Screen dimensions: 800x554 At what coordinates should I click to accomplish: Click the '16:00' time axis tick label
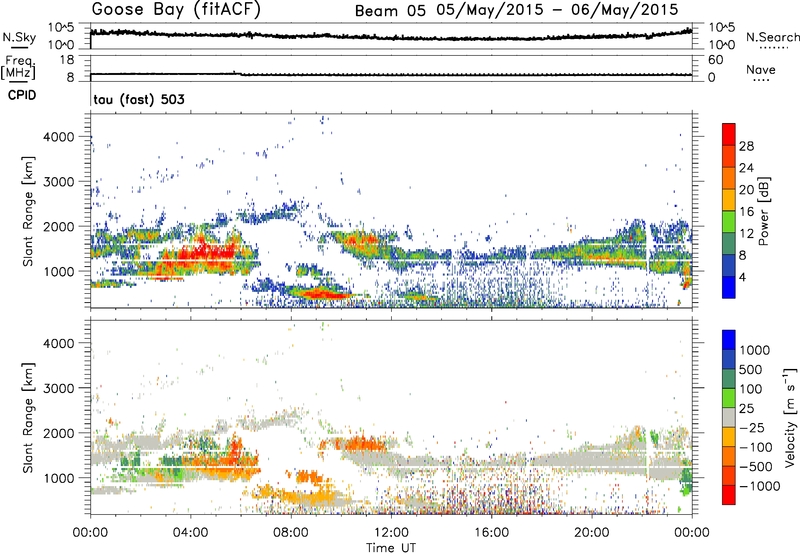pos(491,533)
